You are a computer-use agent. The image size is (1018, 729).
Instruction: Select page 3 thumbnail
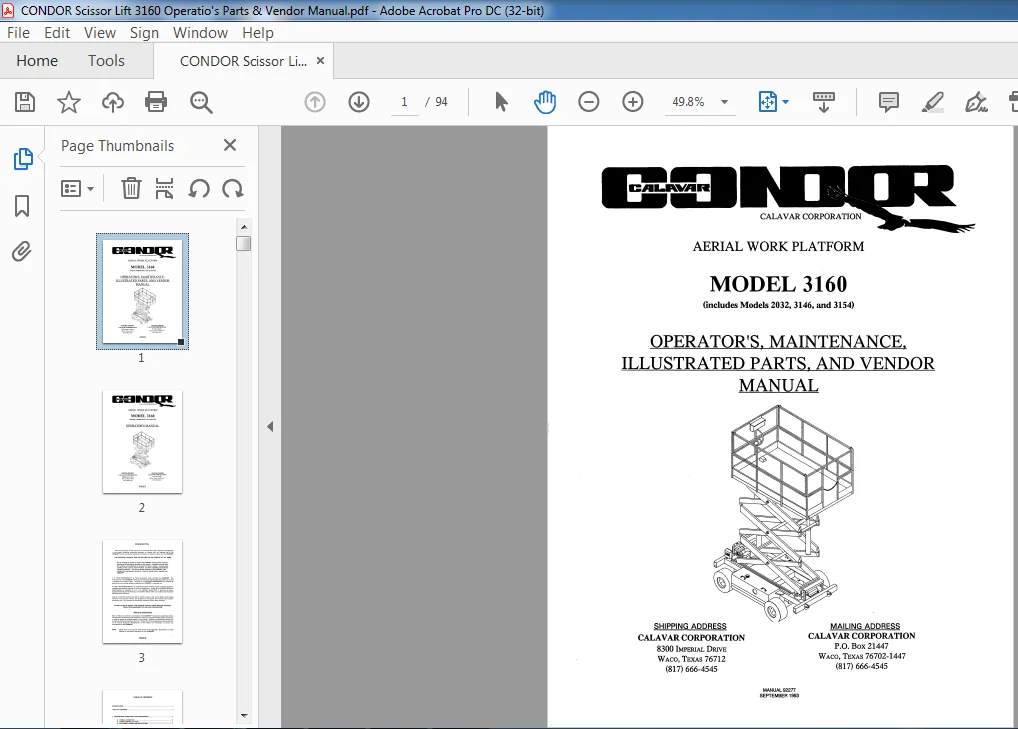tap(142, 591)
